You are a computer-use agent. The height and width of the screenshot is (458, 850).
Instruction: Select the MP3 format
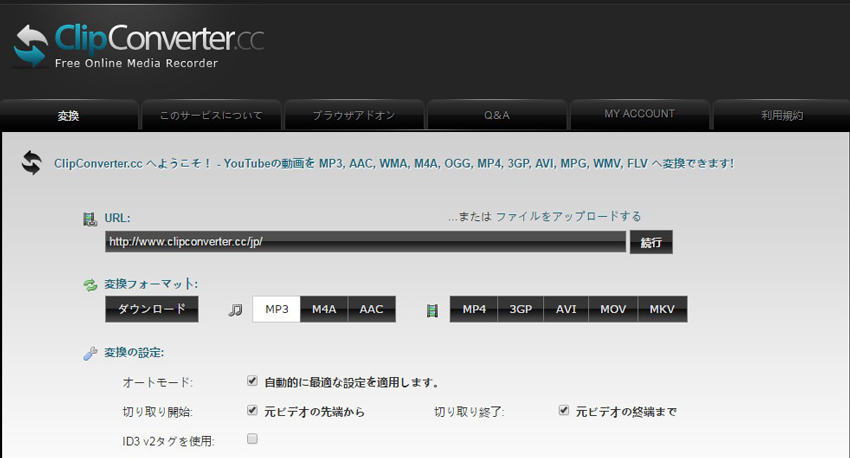pyautogui.click(x=276, y=309)
